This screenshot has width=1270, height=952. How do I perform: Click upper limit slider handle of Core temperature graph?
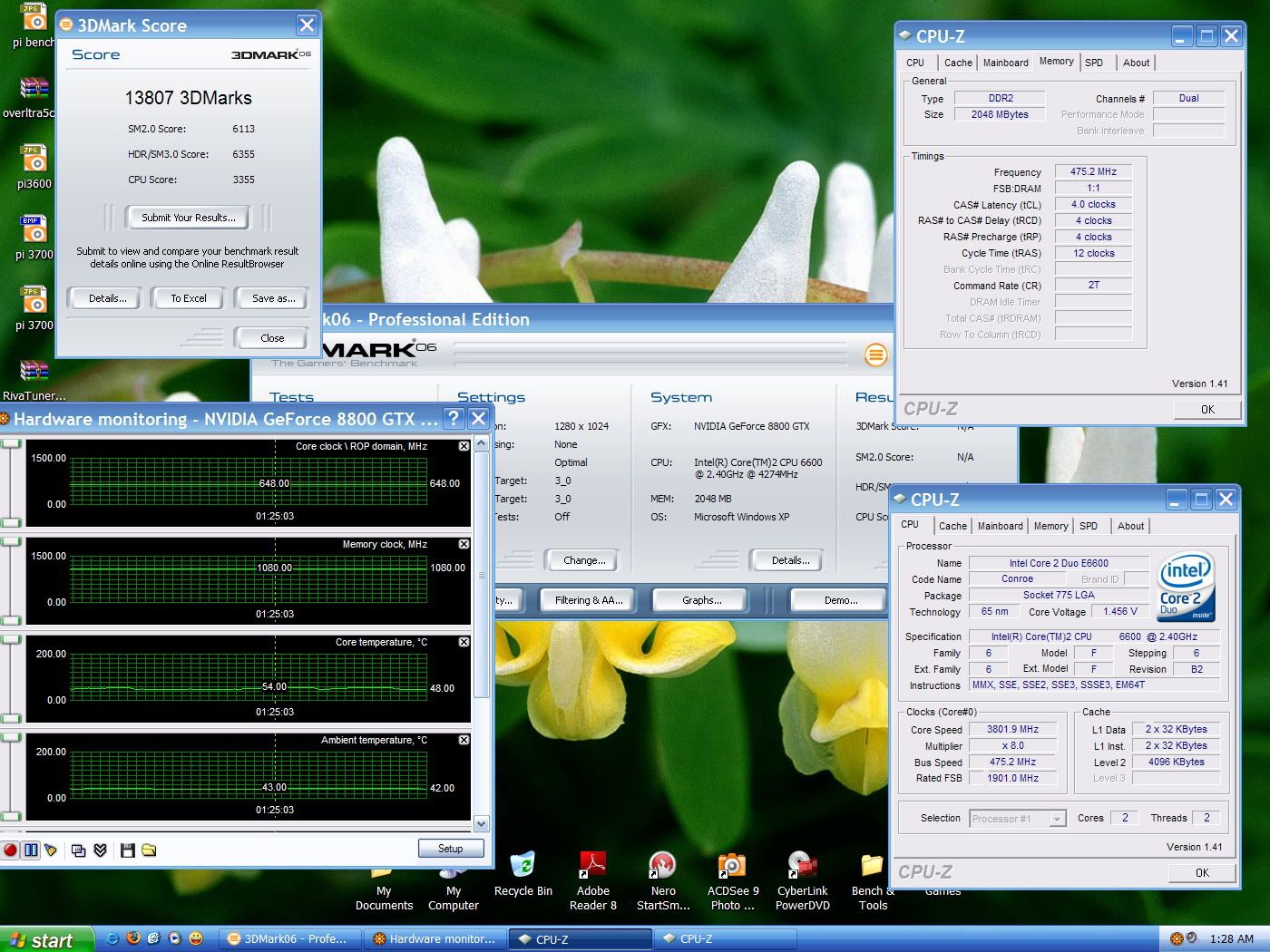tap(11, 640)
